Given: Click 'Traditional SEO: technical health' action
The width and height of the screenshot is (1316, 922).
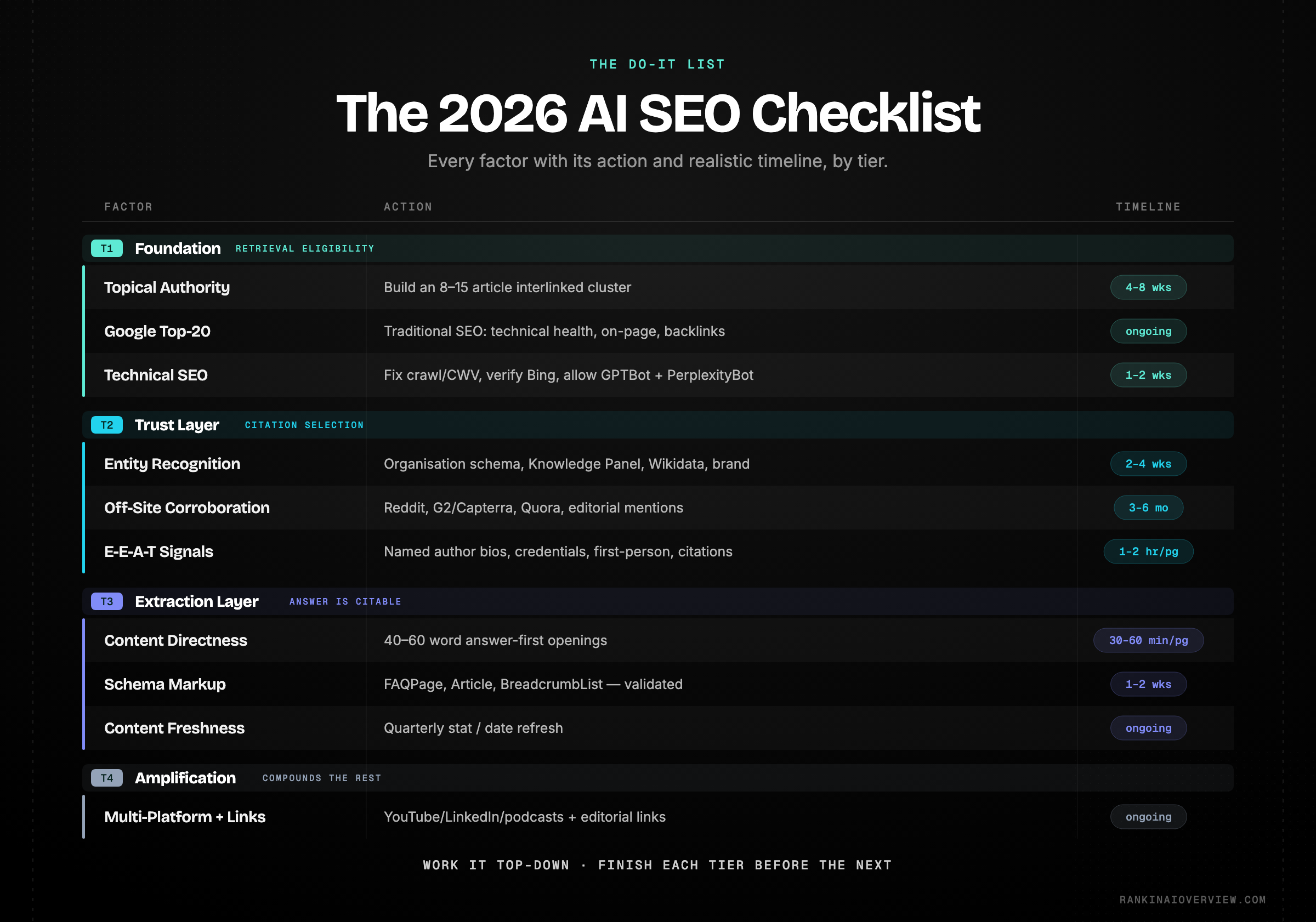Looking at the screenshot, I should point(554,331).
